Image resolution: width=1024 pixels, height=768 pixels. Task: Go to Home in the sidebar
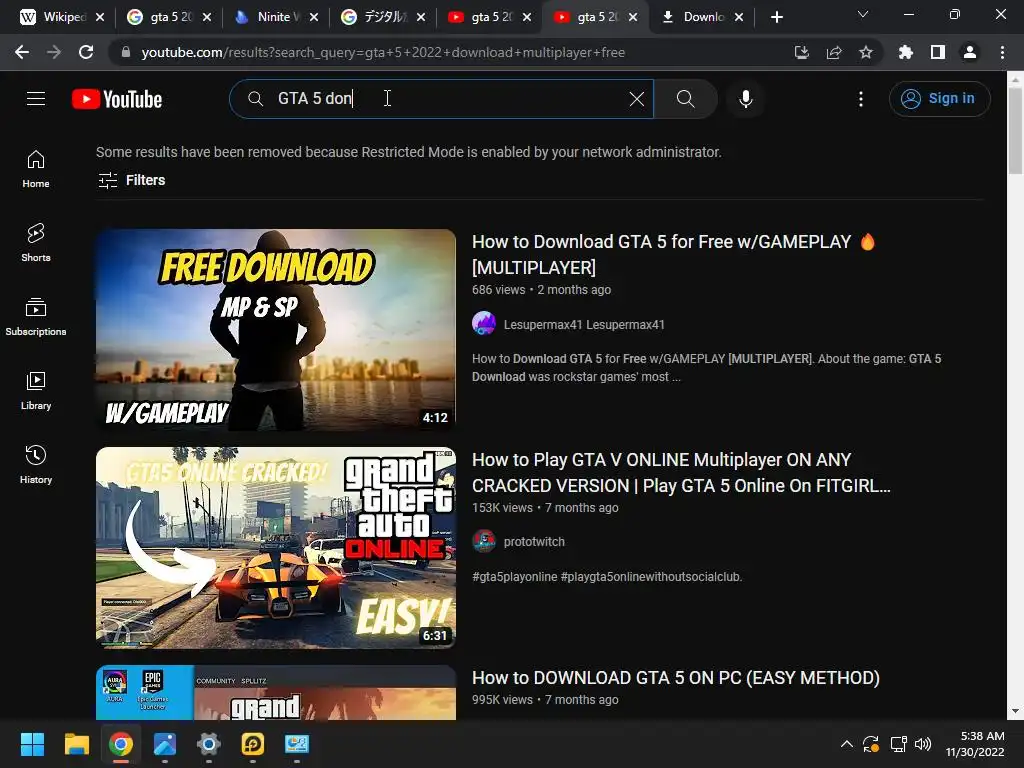click(x=36, y=169)
